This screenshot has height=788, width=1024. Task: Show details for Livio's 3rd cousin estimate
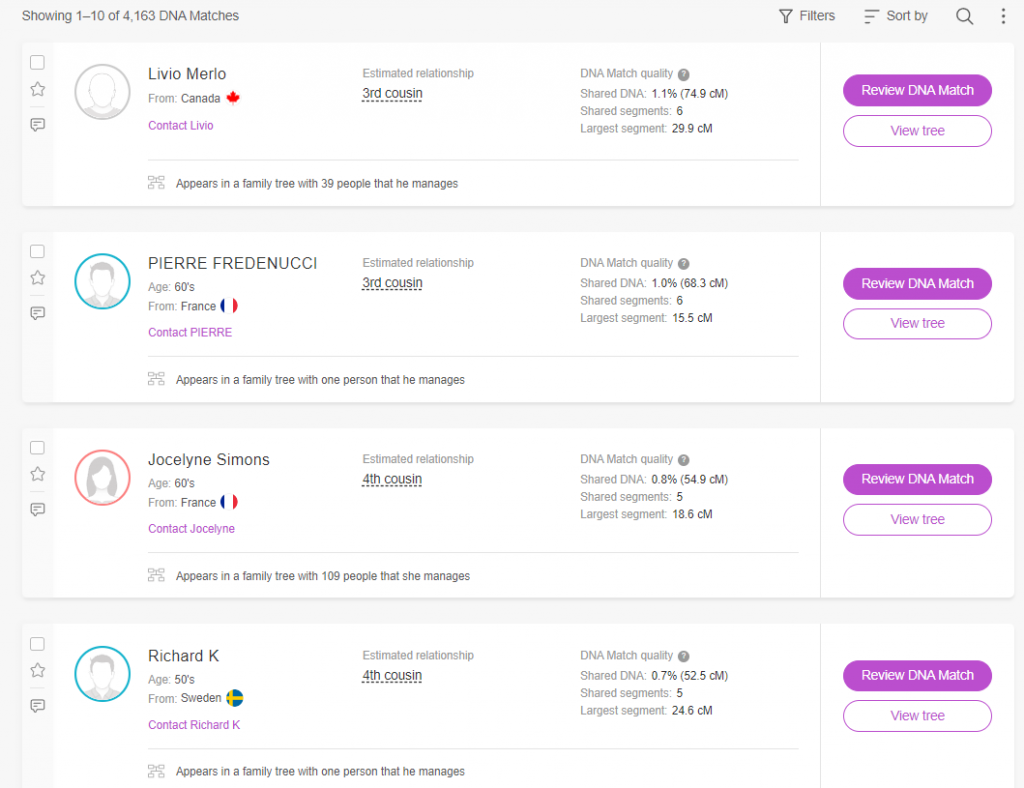(x=392, y=94)
